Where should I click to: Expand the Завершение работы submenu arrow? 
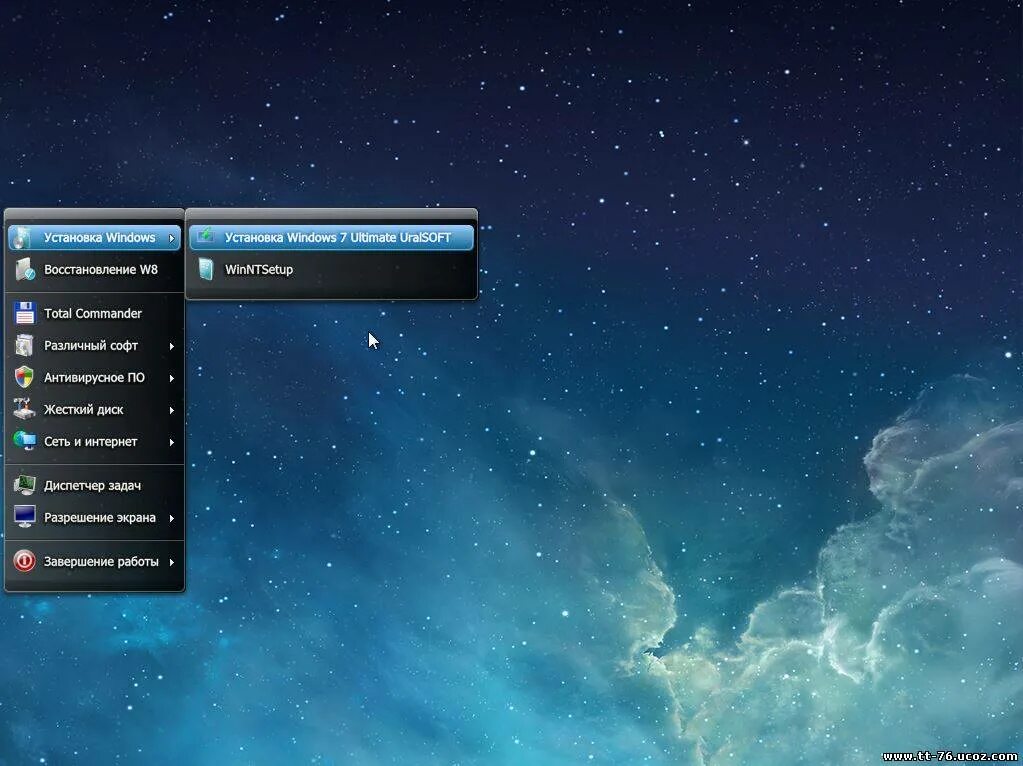(172, 562)
